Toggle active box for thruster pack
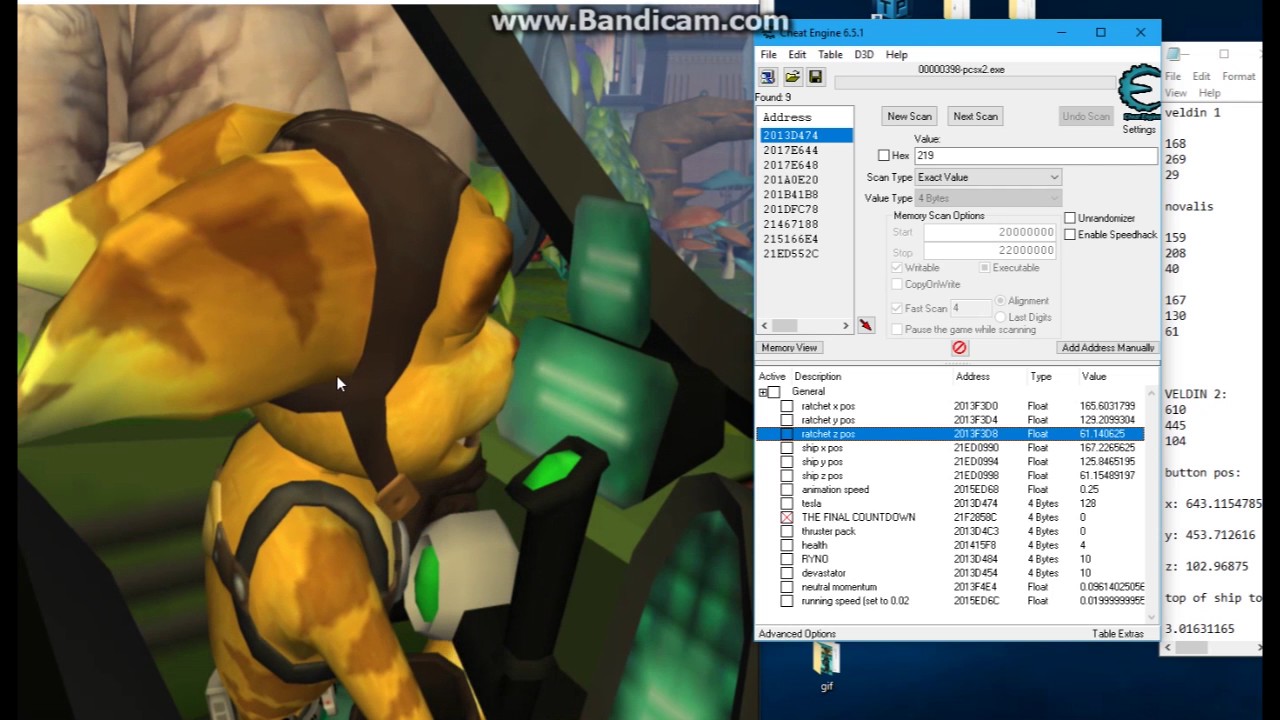 787,531
